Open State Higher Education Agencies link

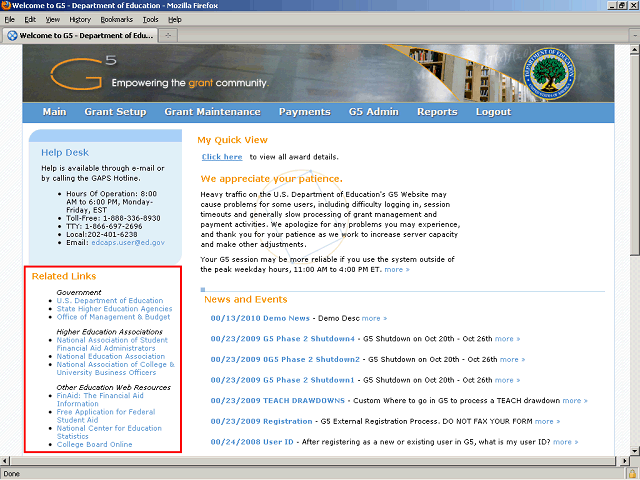[x=114, y=309]
